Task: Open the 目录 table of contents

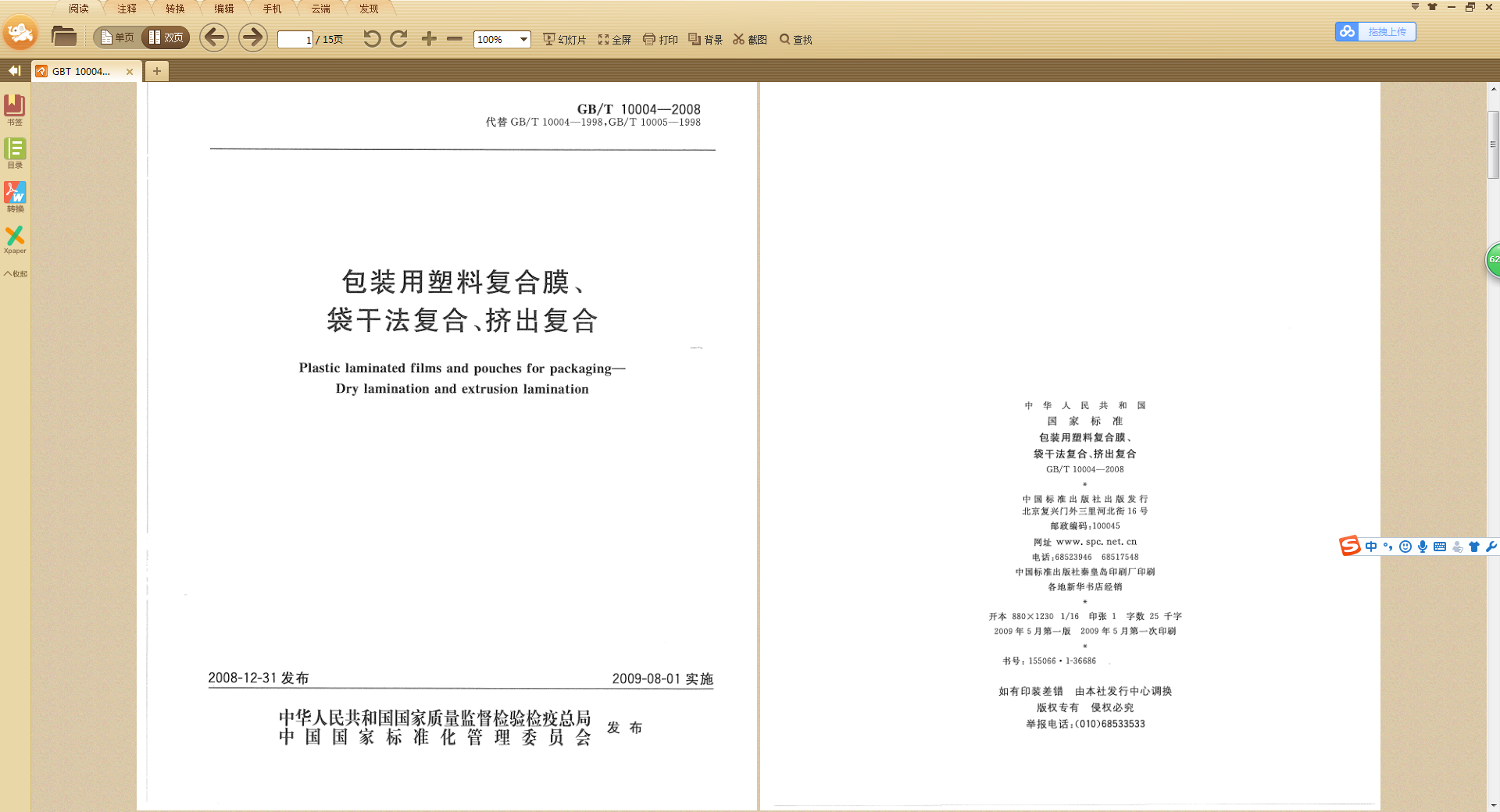Action: pyautogui.click(x=15, y=152)
